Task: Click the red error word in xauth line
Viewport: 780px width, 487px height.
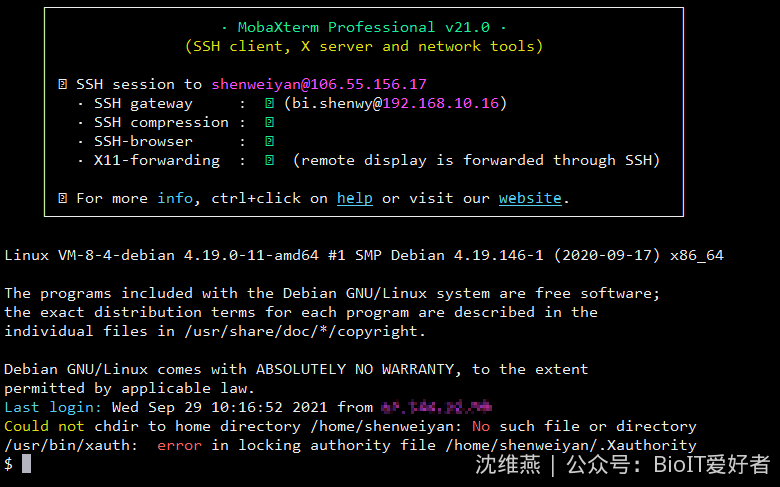Action: 180,445
